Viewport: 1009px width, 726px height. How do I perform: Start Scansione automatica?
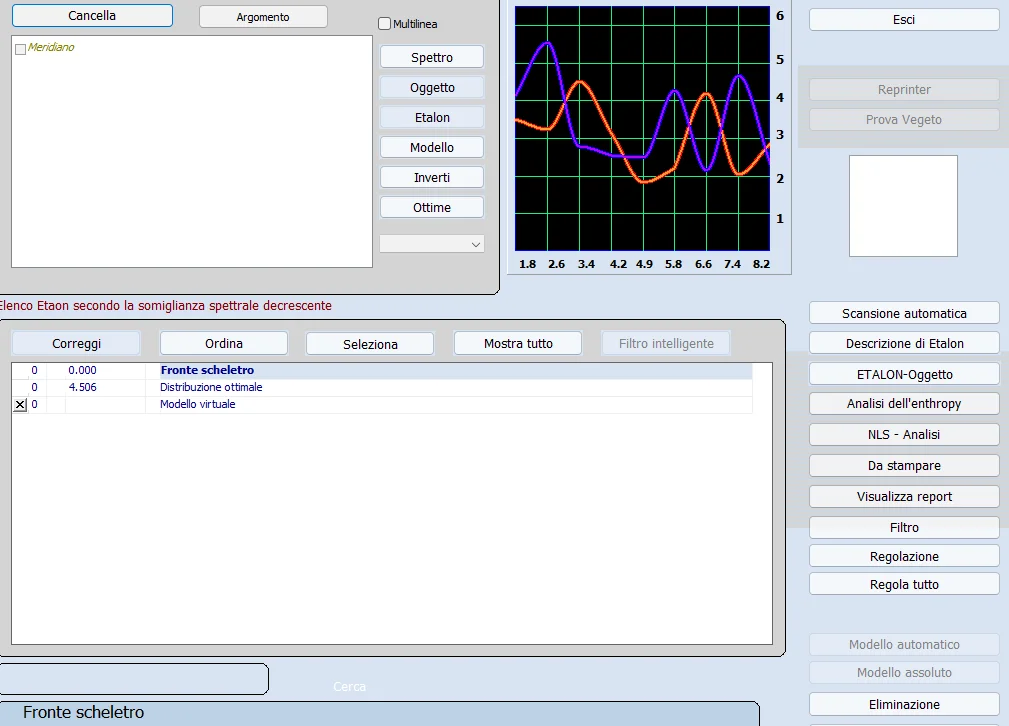(x=904, y=313)
